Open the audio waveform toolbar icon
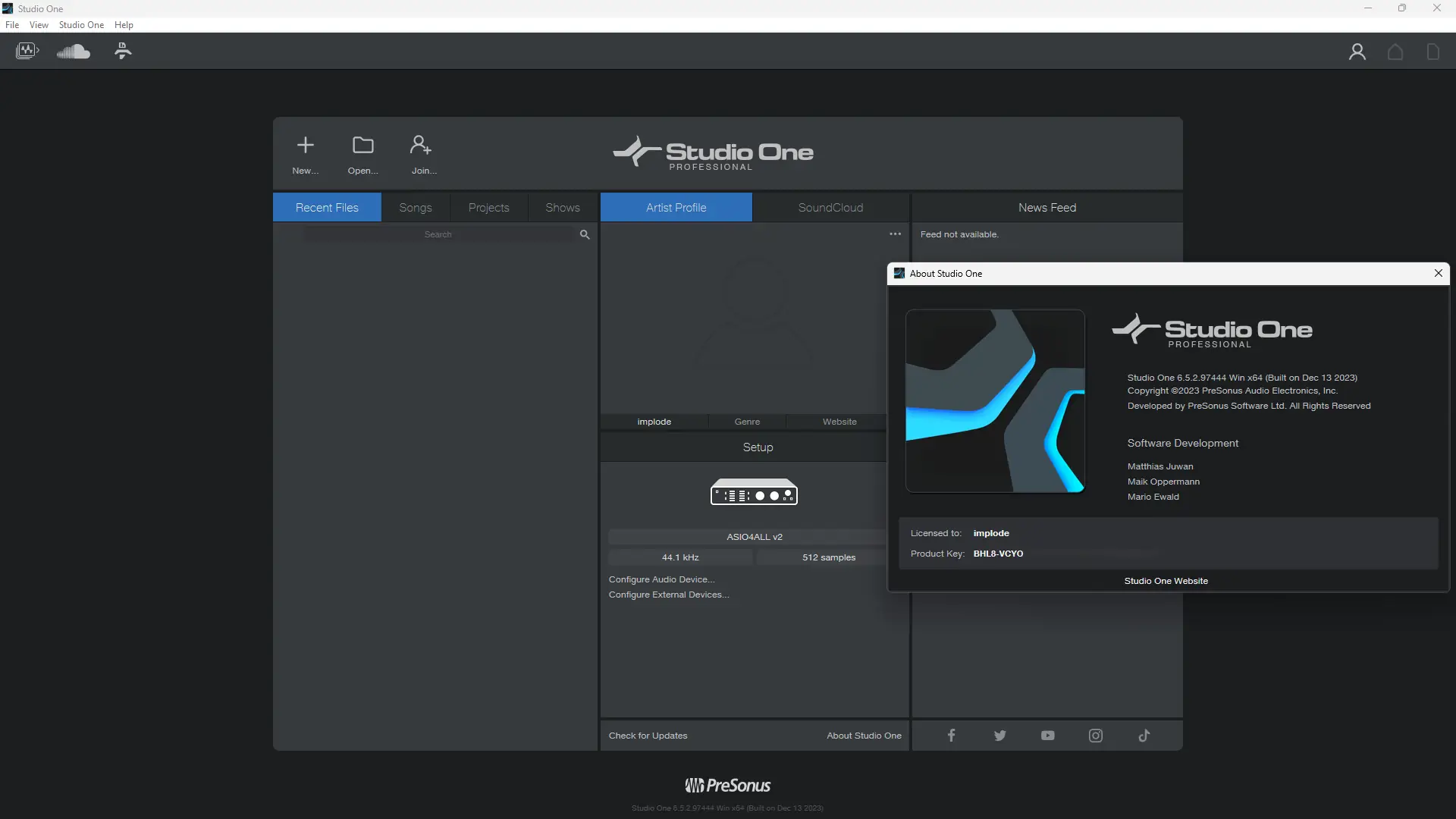Screen dimensions: 1456x819 [27, 52]
